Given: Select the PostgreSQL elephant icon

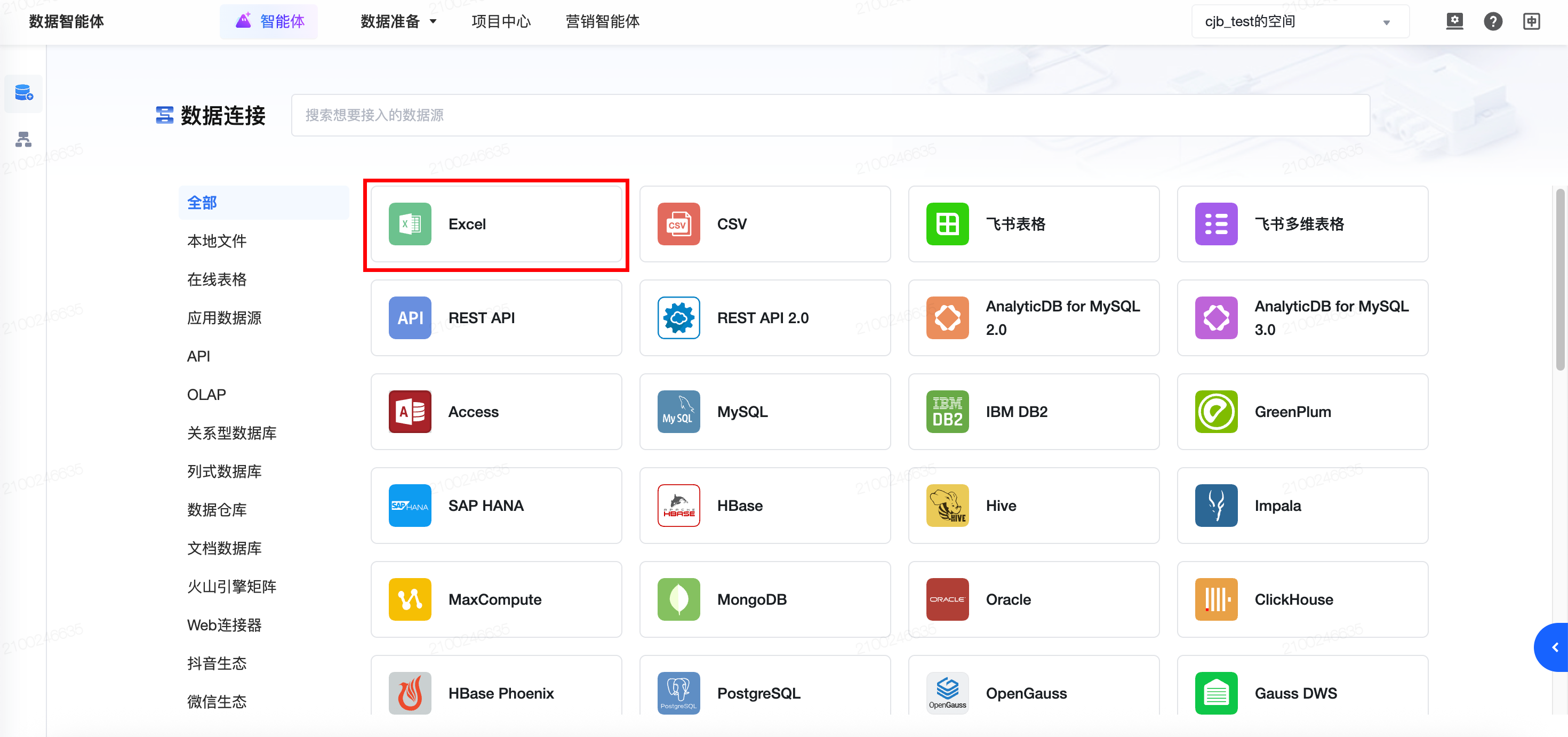Looking at the screenshot, I should click(679, 693).
